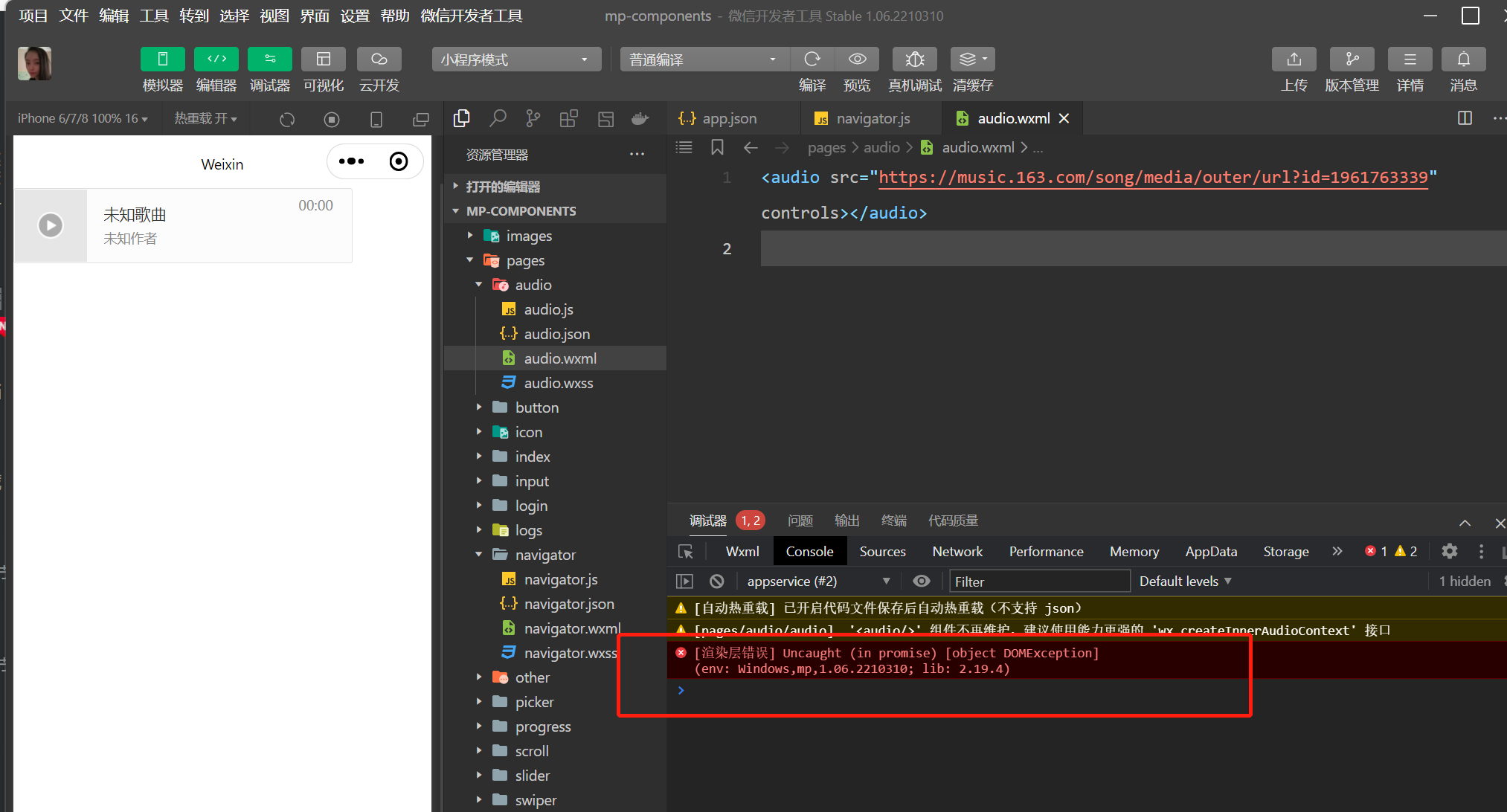The height and width of the screenshot is (812, 1507).
Task: Switch to the Network devtools tab
Action: [957, 551]
